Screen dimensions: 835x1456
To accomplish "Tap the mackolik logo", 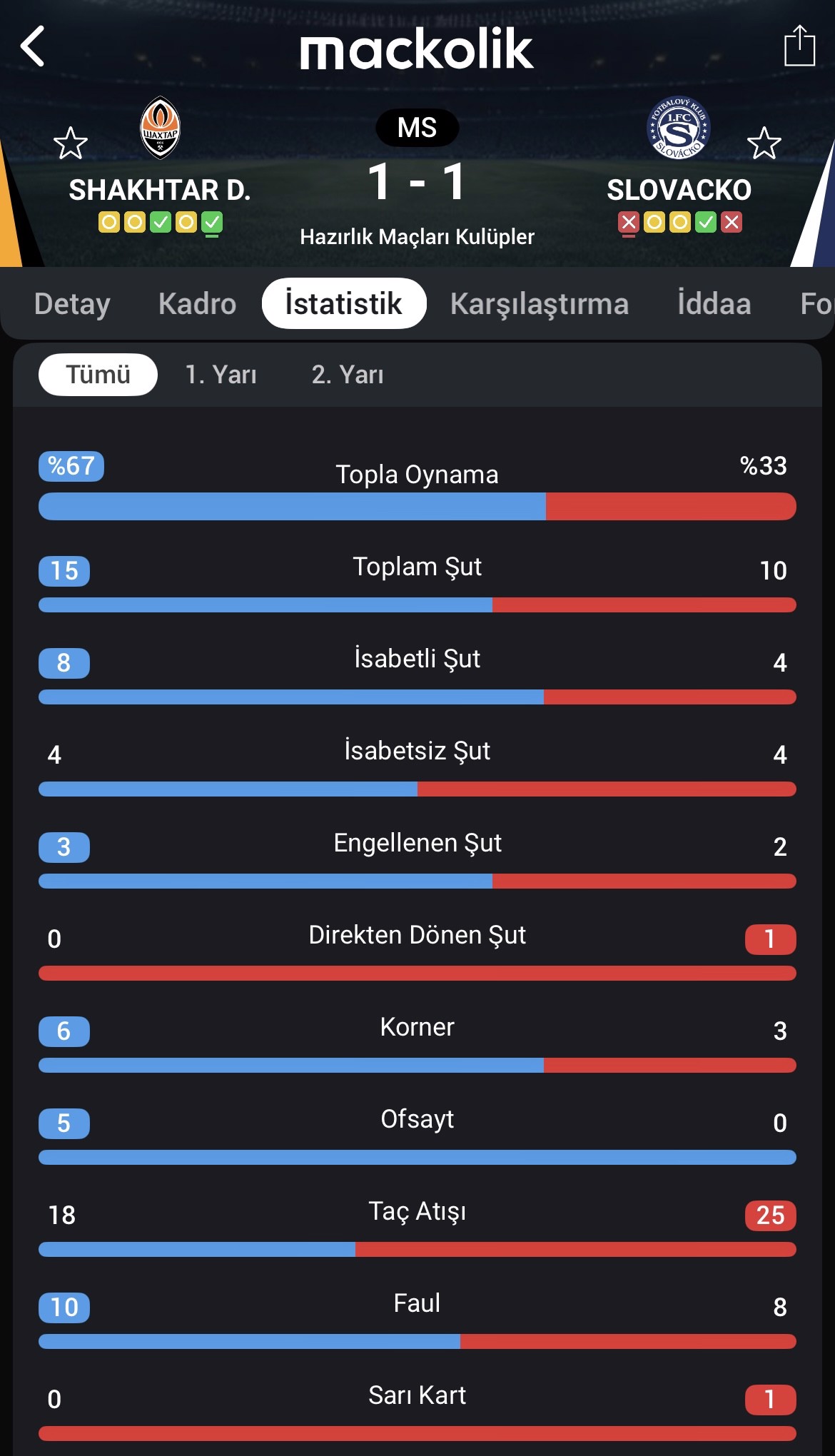I will tap(417, 49).
